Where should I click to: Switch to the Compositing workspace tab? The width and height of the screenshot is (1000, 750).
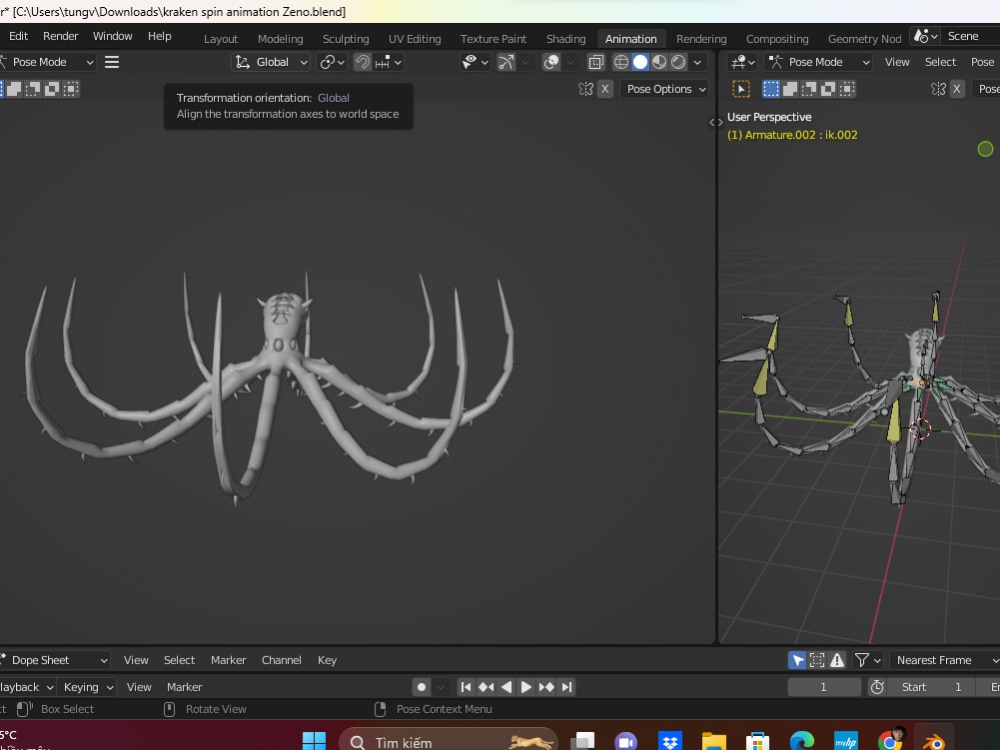tap(777, 39)
